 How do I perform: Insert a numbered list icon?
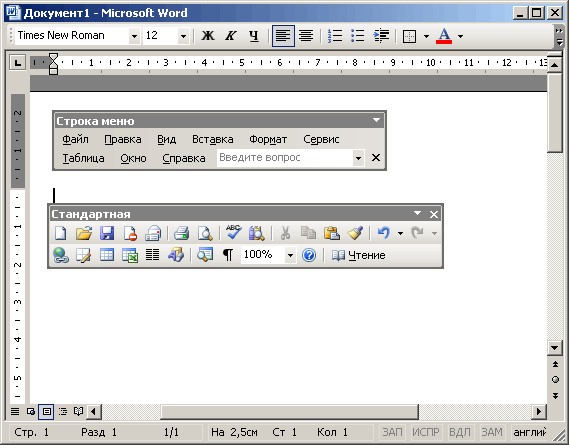coord(335,36)
